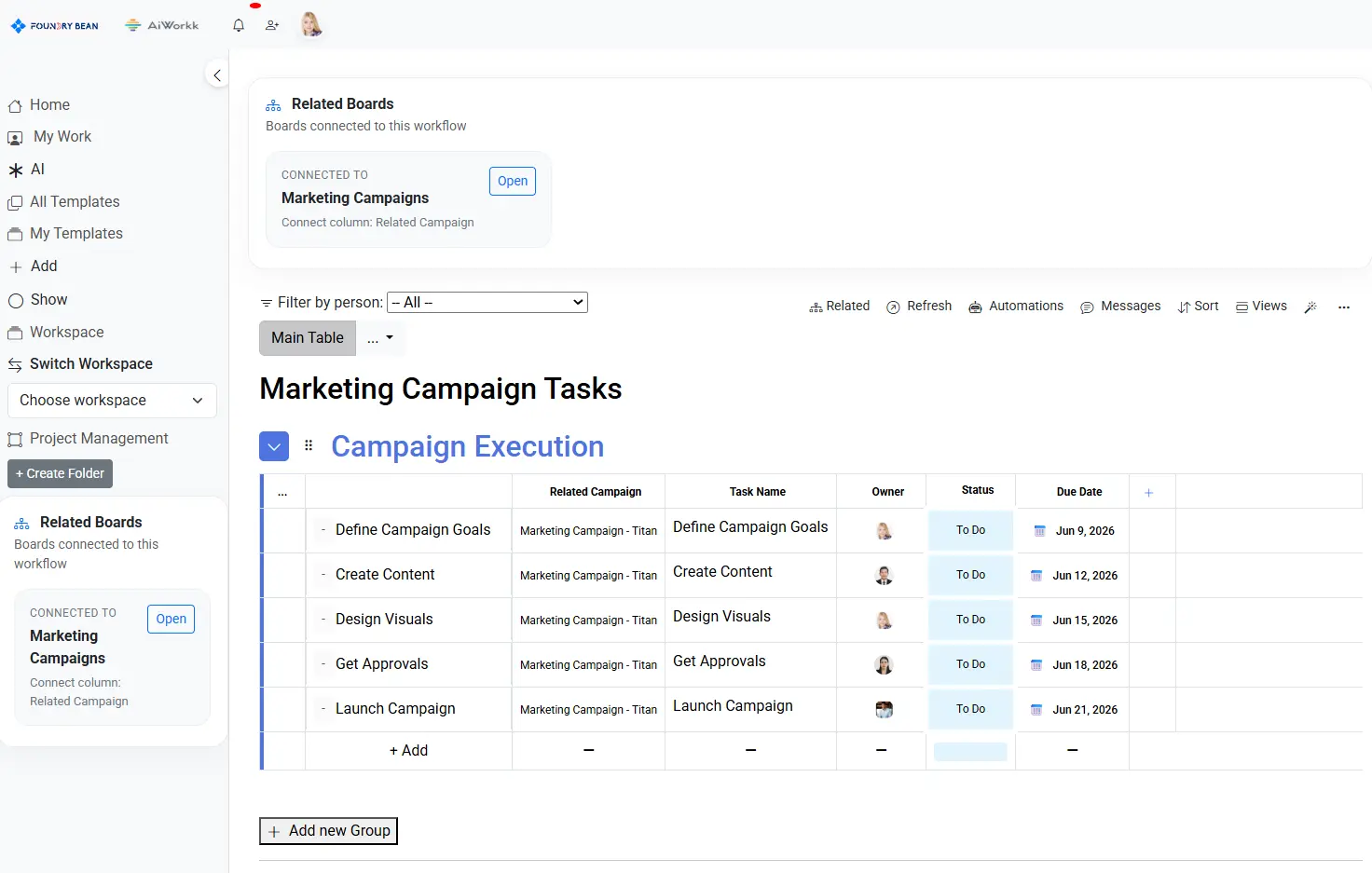Click the Campaign Execution drag handle
This screenshot has height=873, width=1372.
point(309,445)
